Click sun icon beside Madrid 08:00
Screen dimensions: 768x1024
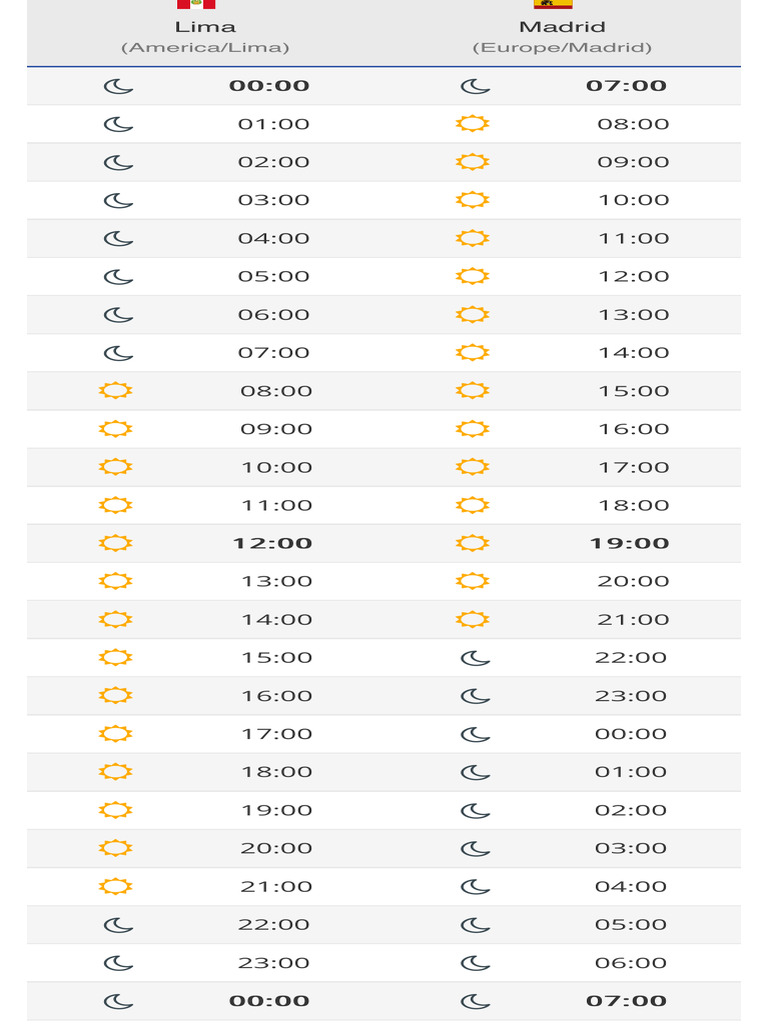tap(472, 123)
